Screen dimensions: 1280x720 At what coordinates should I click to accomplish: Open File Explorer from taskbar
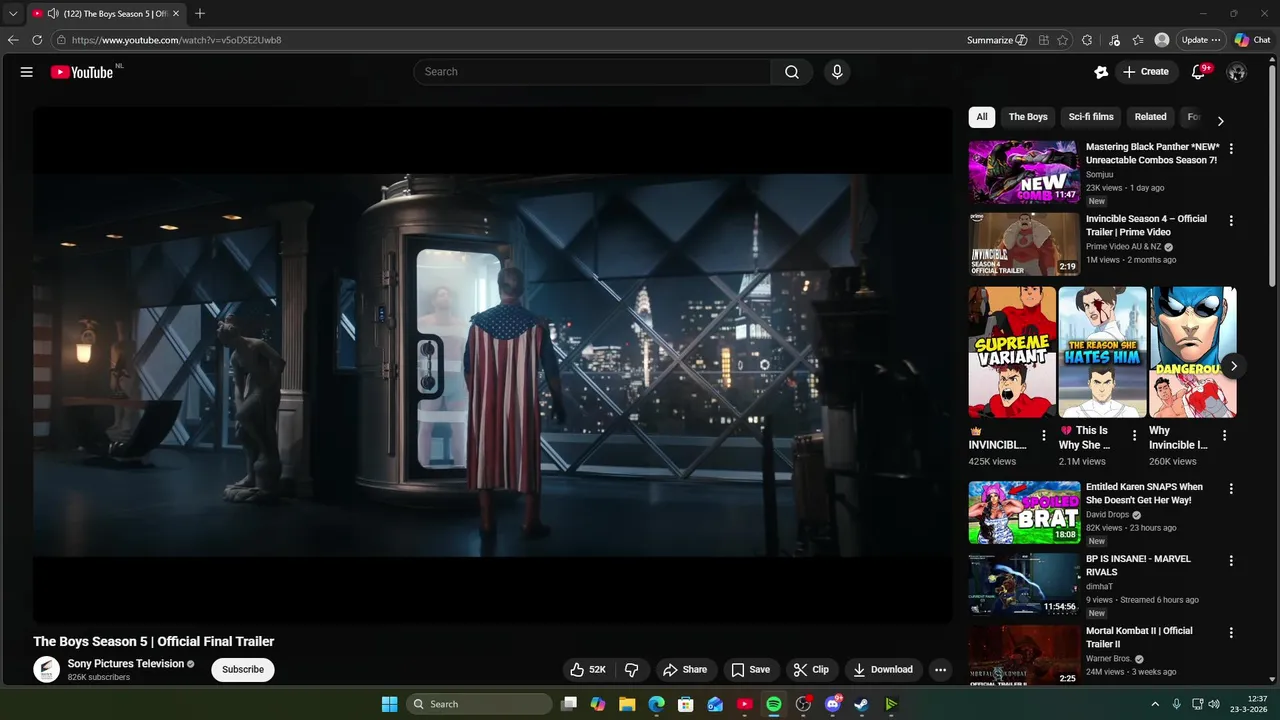point(627,704)
